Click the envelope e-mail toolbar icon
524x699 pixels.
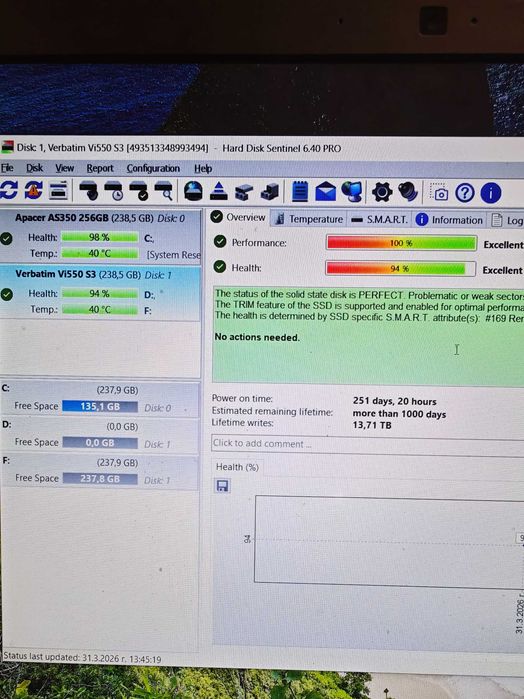tap(326, 192)
